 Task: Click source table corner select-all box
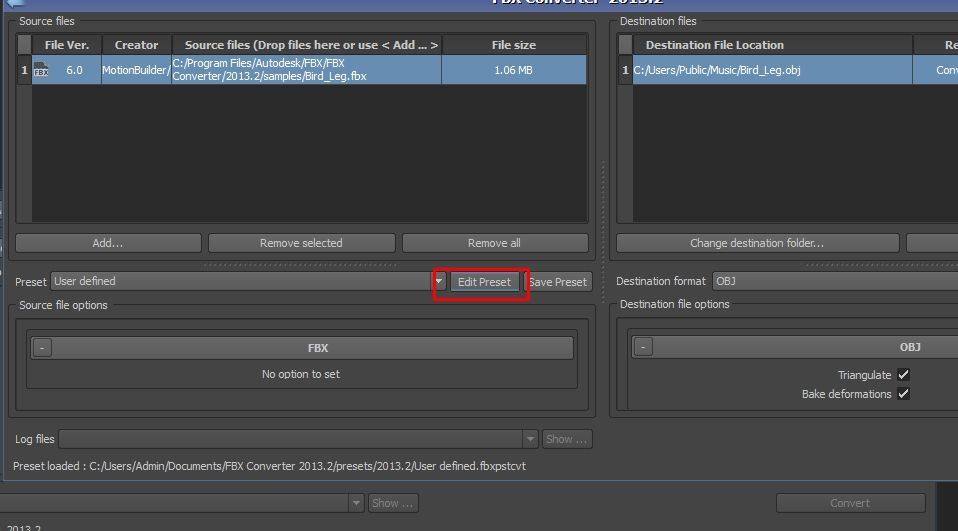(24, 45)
